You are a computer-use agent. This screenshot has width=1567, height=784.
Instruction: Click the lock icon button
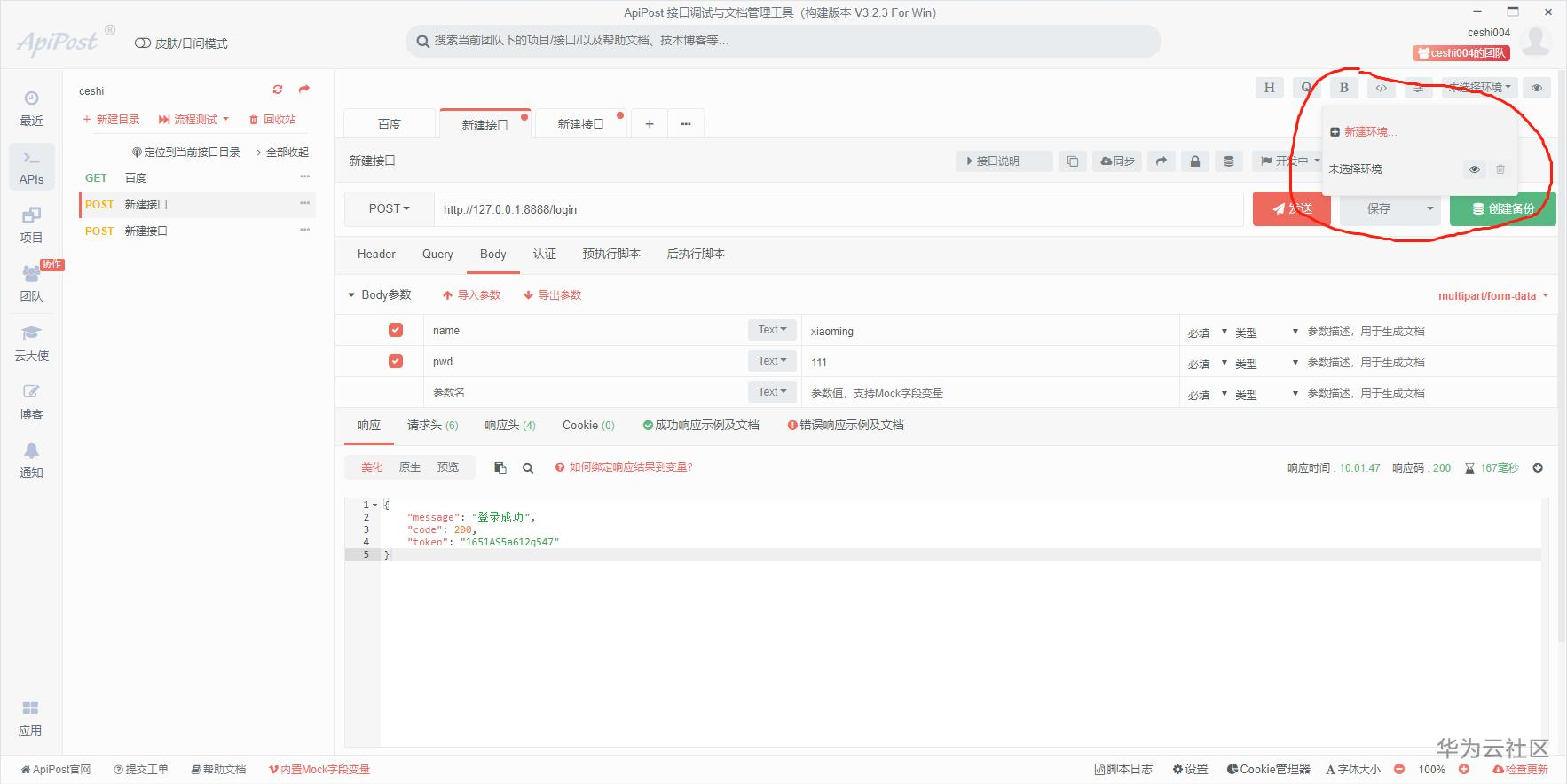[1195, 161]
